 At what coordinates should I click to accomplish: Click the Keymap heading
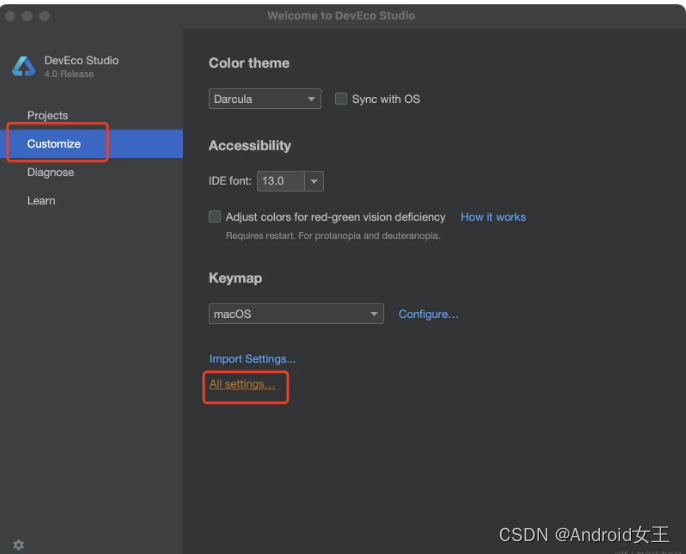point(235,278)
